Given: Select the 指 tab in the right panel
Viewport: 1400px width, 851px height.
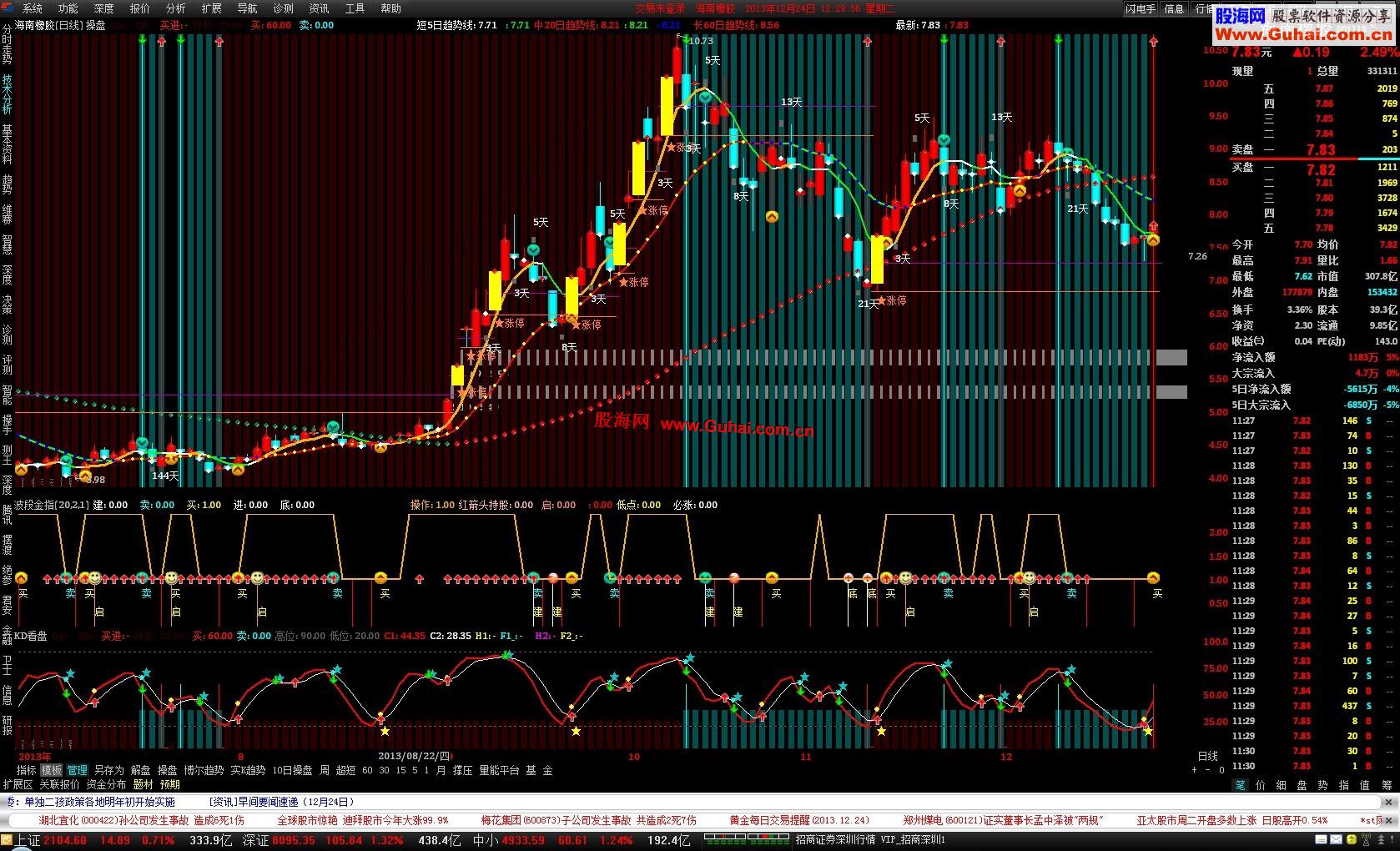Looking at the screenshot, I should (x=1343, y=784).
